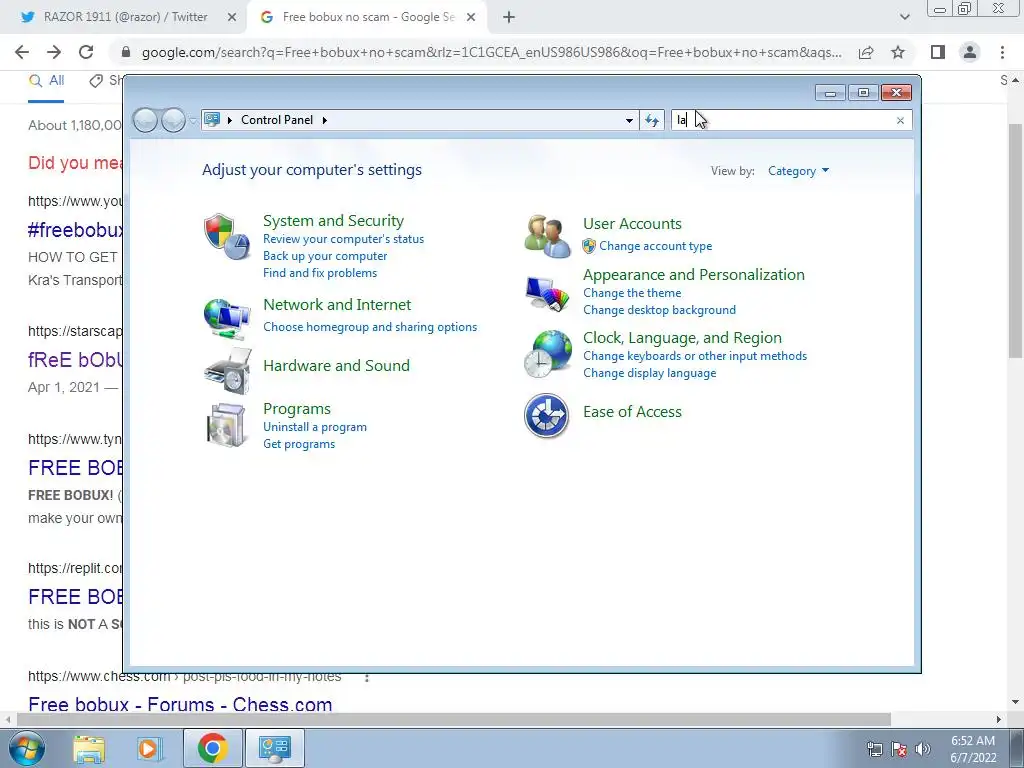Click the Control Panel forward arrow button
Image resolution: width=1024 pixels, height=768 pixels.
click(173, 120)
